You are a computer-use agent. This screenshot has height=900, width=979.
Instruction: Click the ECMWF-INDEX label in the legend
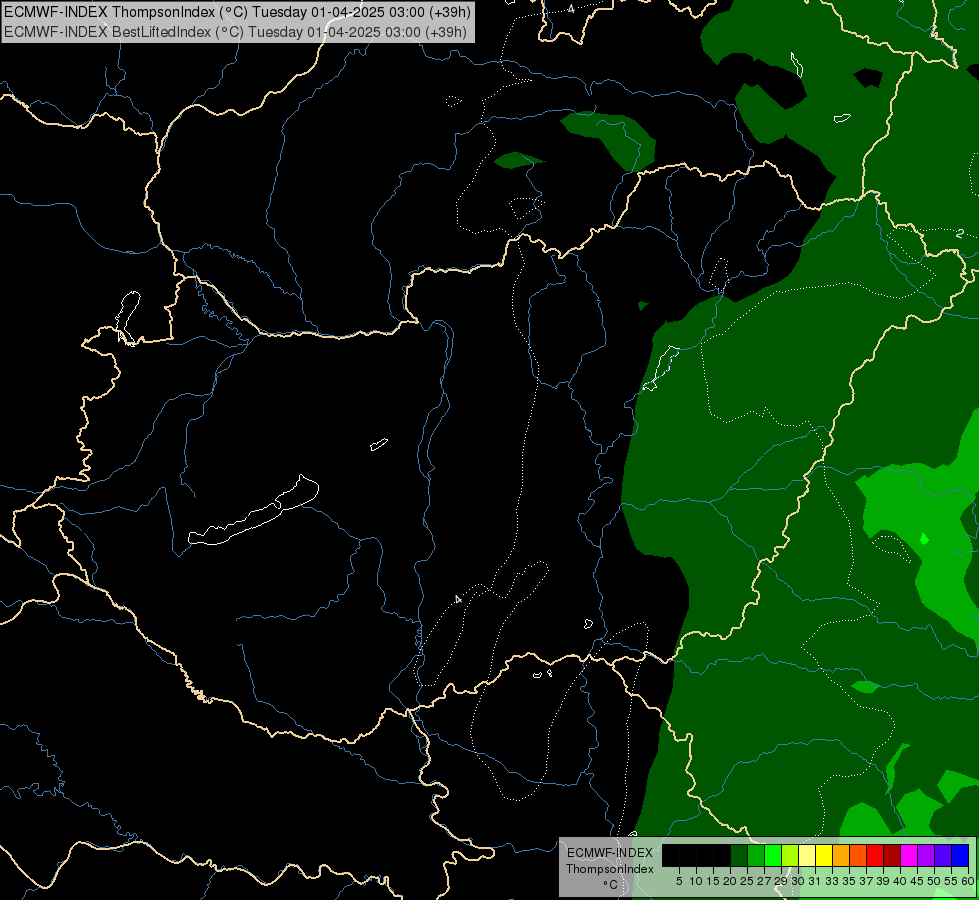pyautogui.click(x=610, y=853)
